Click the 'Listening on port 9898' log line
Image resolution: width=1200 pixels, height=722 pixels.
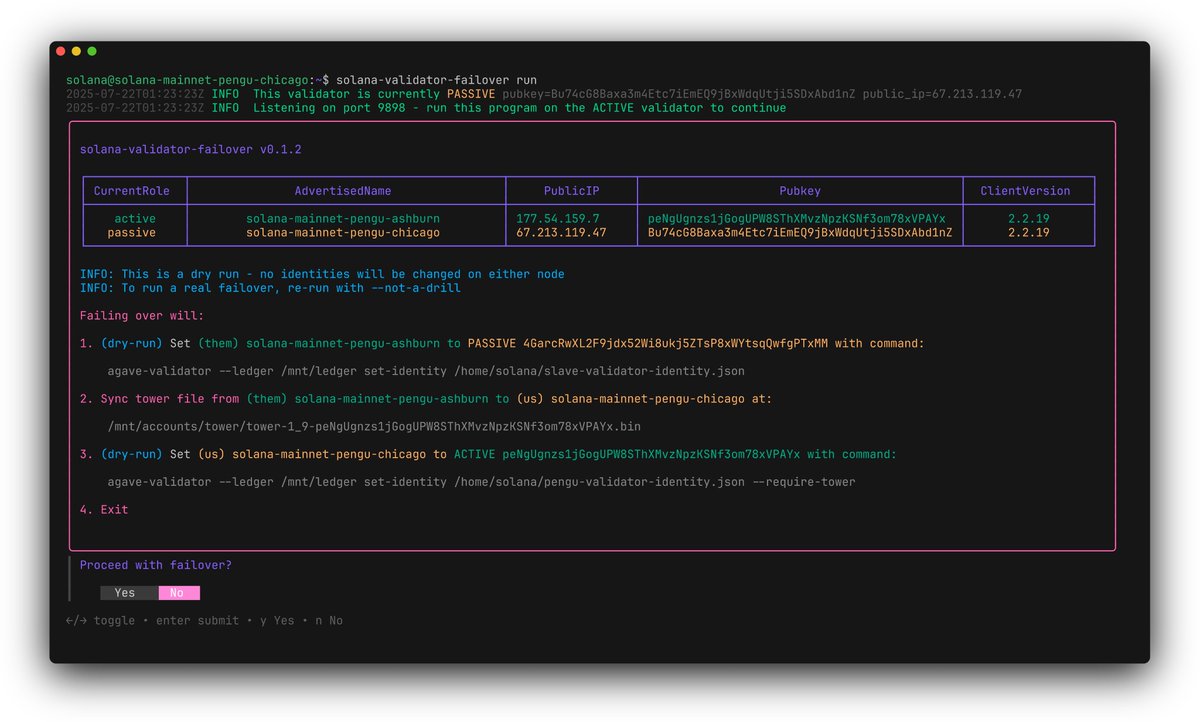(426, 108)
